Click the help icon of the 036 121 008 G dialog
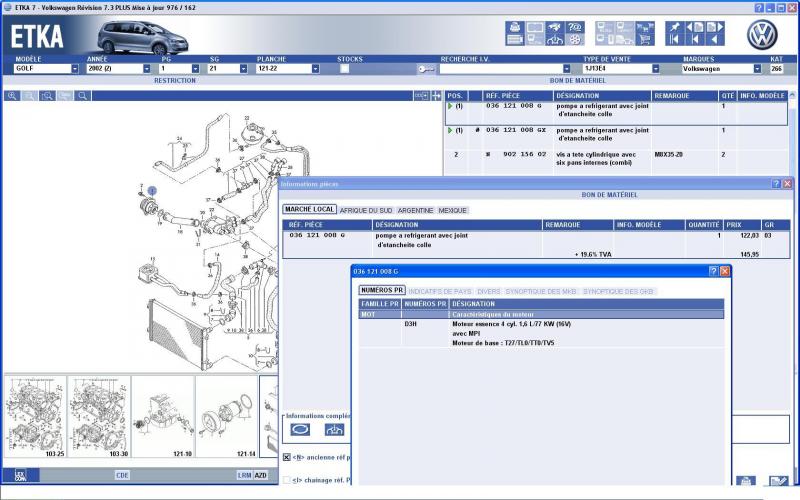This screenshot has height=500, width=800. point(714,271)
